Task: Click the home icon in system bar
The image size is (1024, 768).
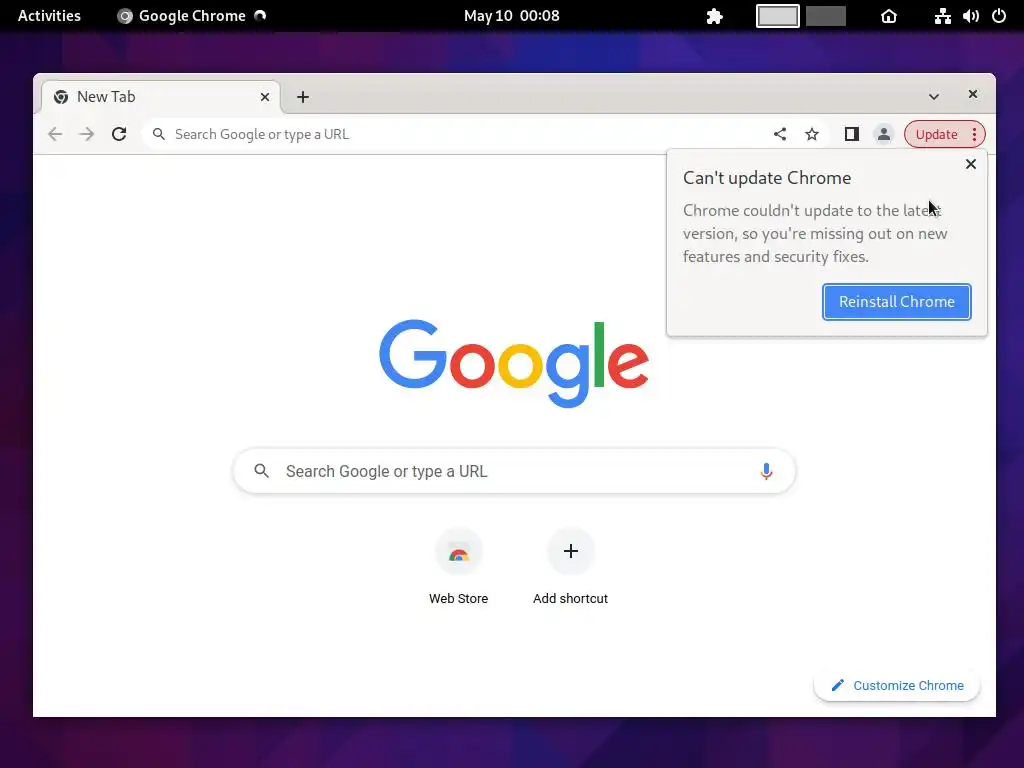Action: pyautogui.click(x=889, y=16)
